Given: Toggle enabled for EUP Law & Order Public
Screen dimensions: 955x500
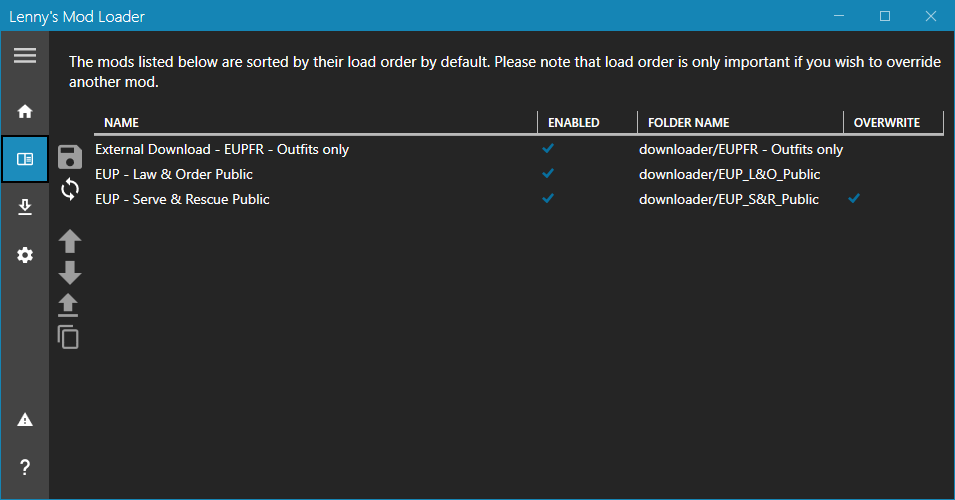Looking at the screenshot, I should point(548,174).
